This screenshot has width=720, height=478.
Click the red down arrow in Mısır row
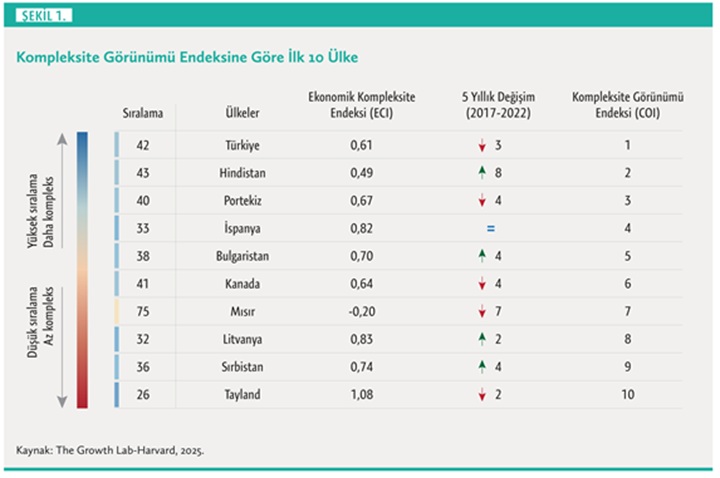[480, 312]
